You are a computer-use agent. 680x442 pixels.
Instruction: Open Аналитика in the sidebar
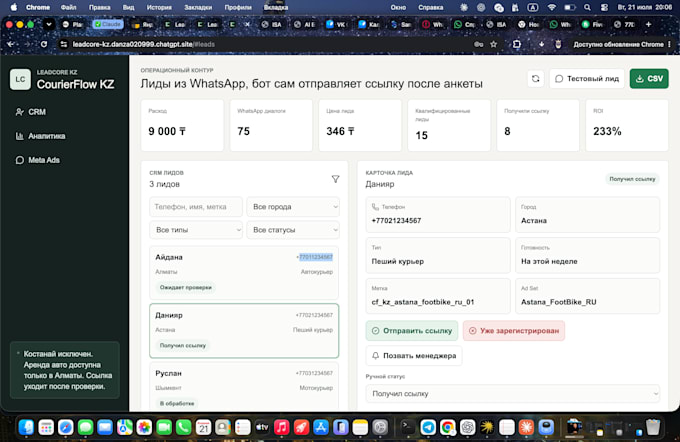(40, 136)
